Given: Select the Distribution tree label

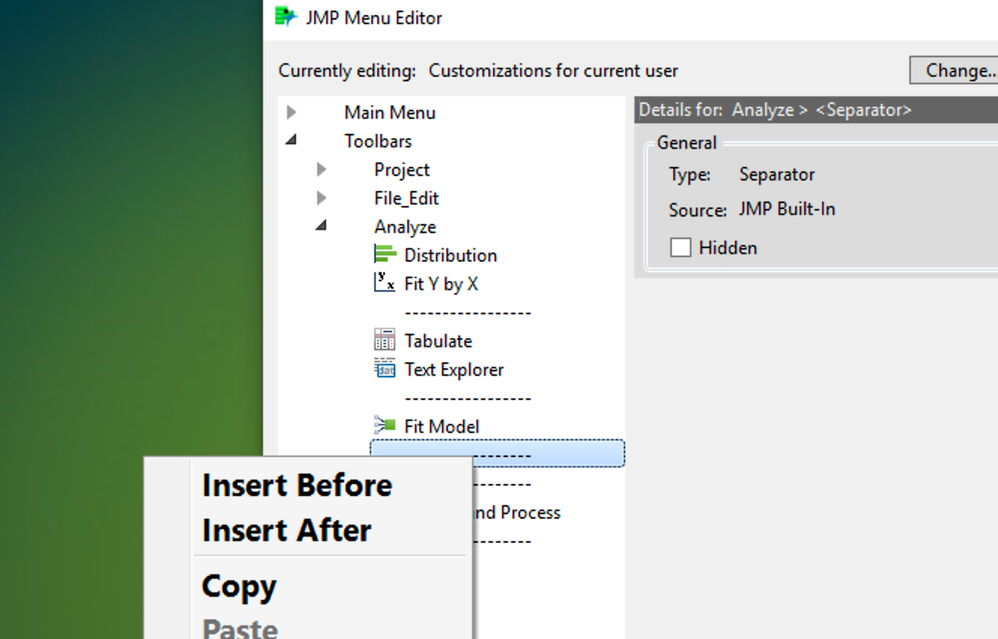Looking at the screenshot, I should click(x=451, y=255).
